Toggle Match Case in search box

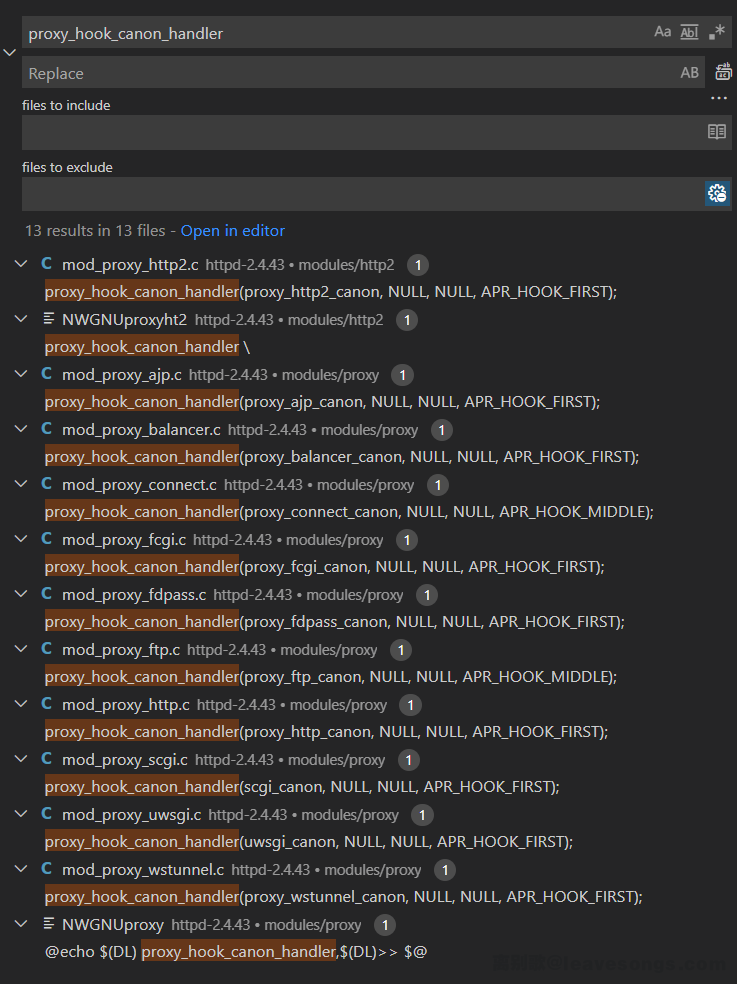(x=662, y=32)
